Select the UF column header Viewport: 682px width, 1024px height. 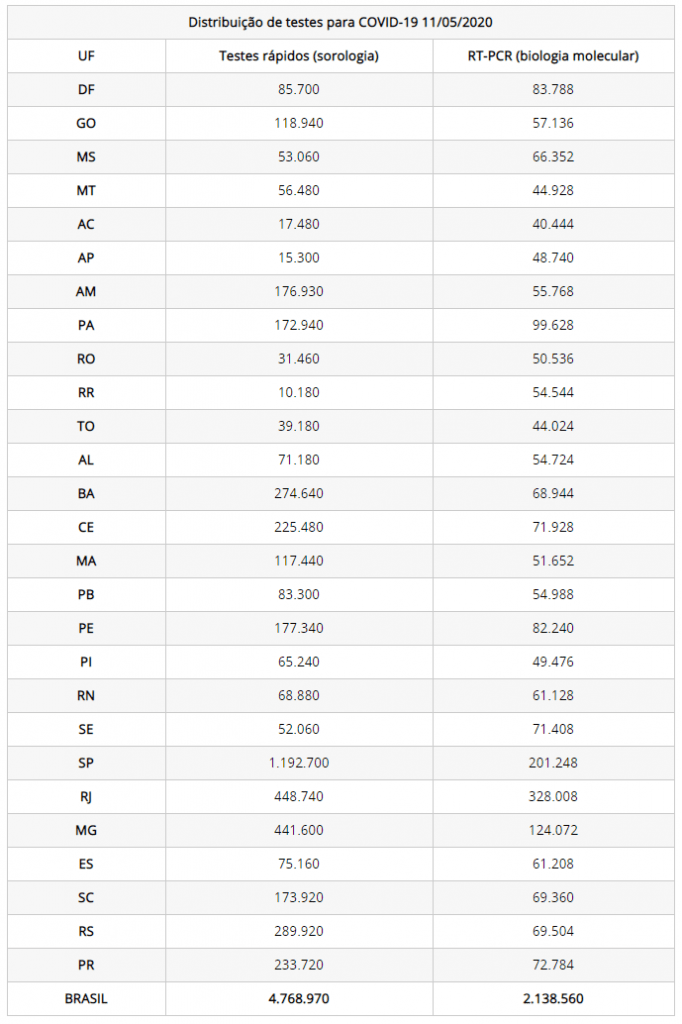(x=86, y=56)
